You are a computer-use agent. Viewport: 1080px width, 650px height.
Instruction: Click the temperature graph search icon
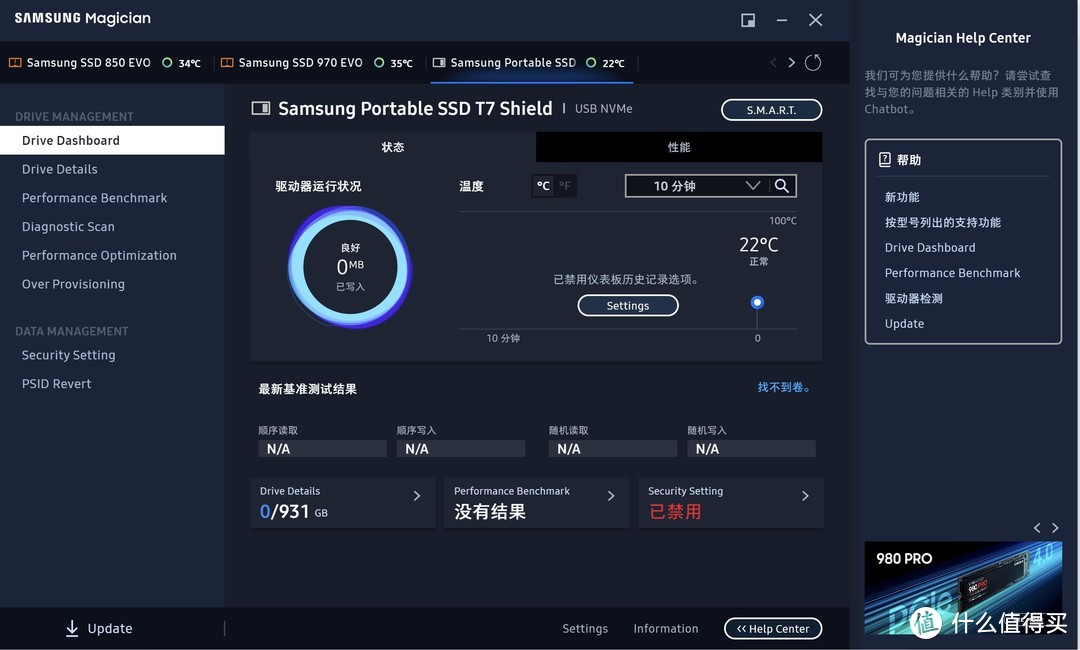(x=781, y=186)
